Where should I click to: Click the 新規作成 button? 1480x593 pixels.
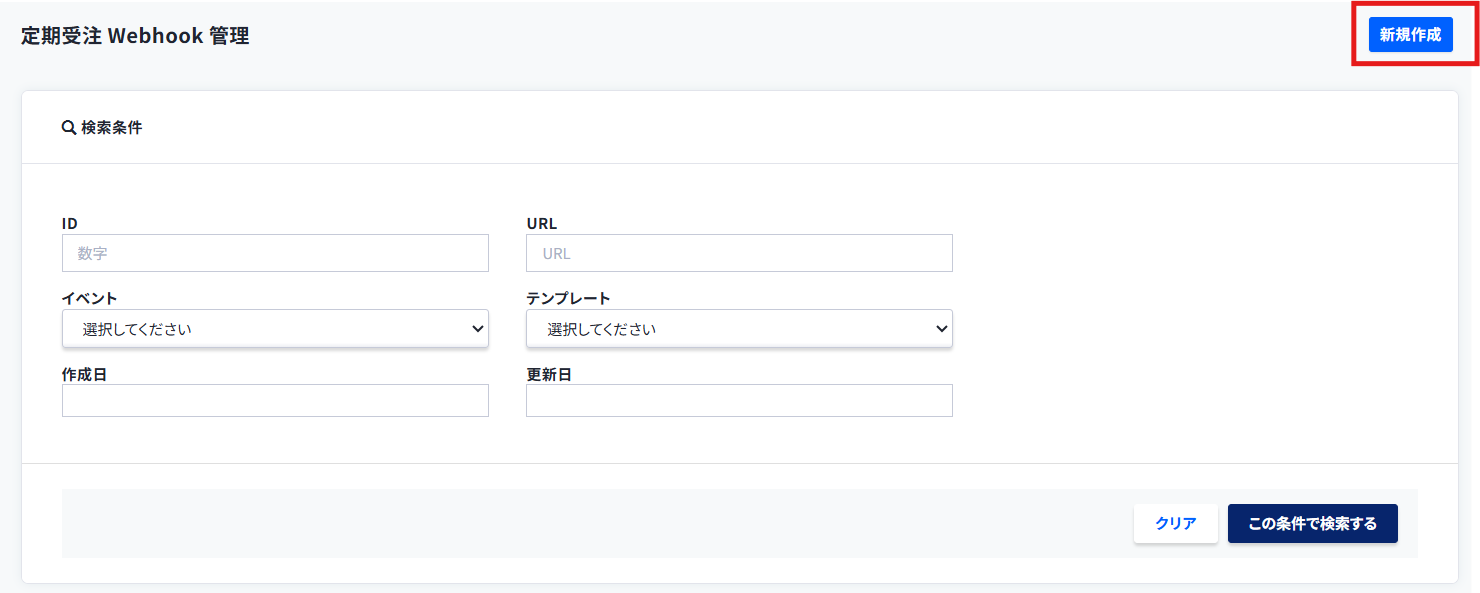click(x=1410, y=34)
